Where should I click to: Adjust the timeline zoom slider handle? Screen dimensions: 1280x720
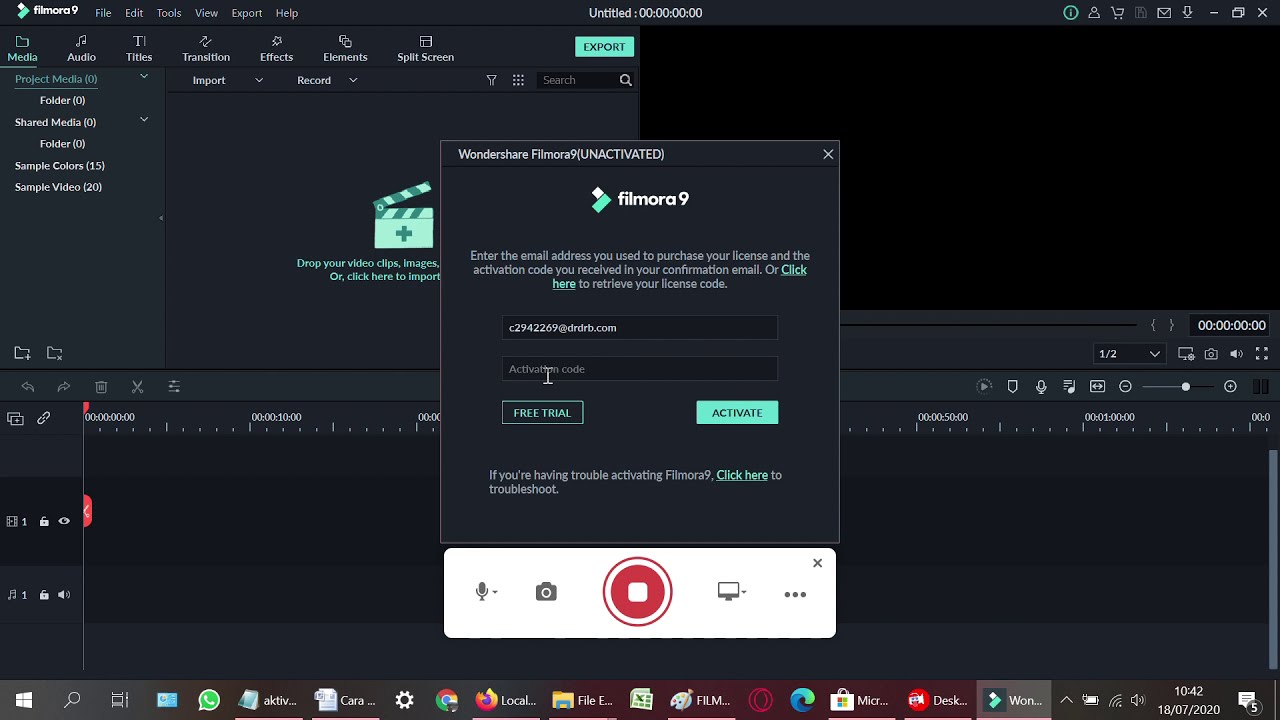pyautogui.click(x=1185, y=387)
